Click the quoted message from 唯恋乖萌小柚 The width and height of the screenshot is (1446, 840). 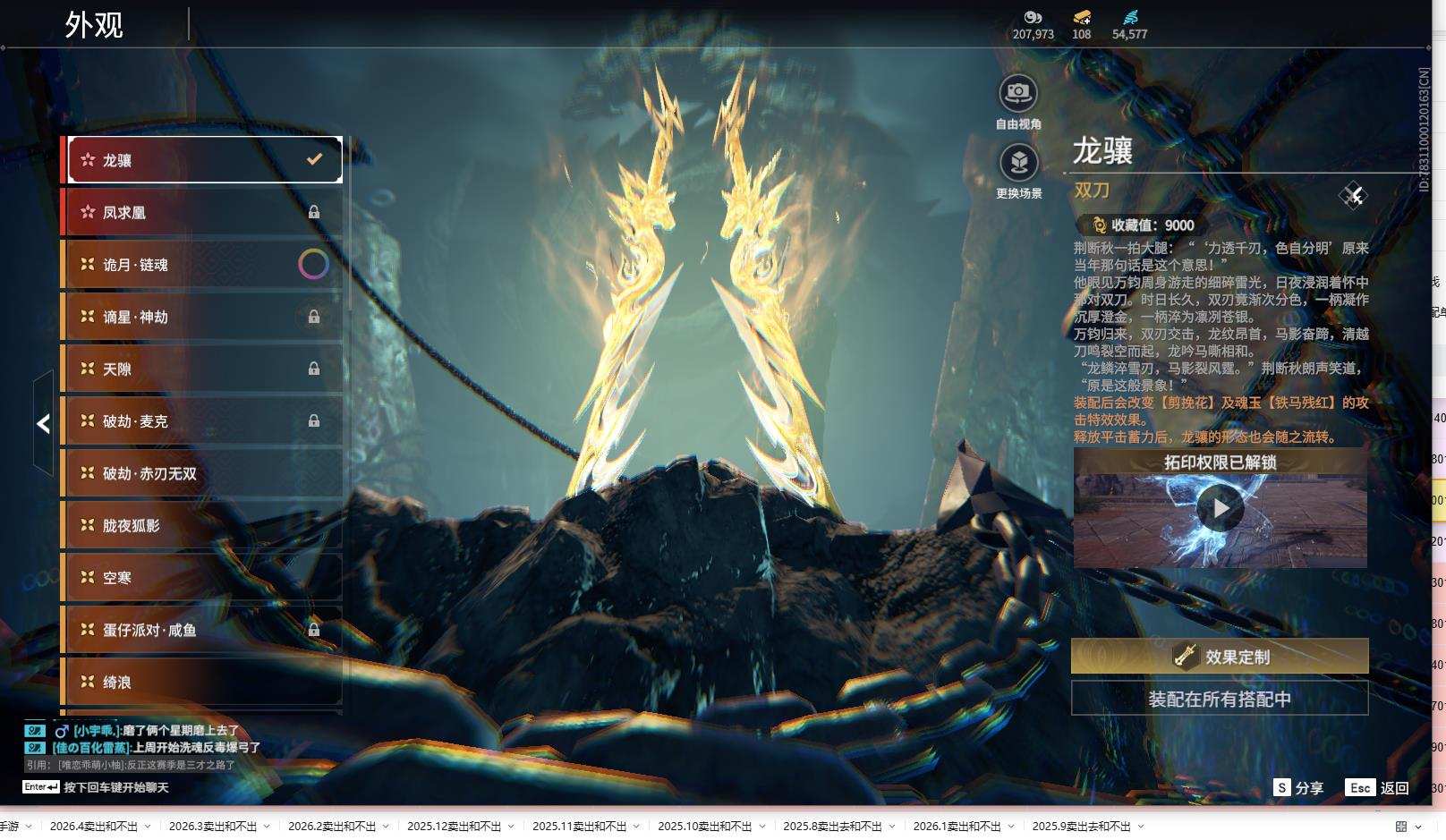(131, 765)
